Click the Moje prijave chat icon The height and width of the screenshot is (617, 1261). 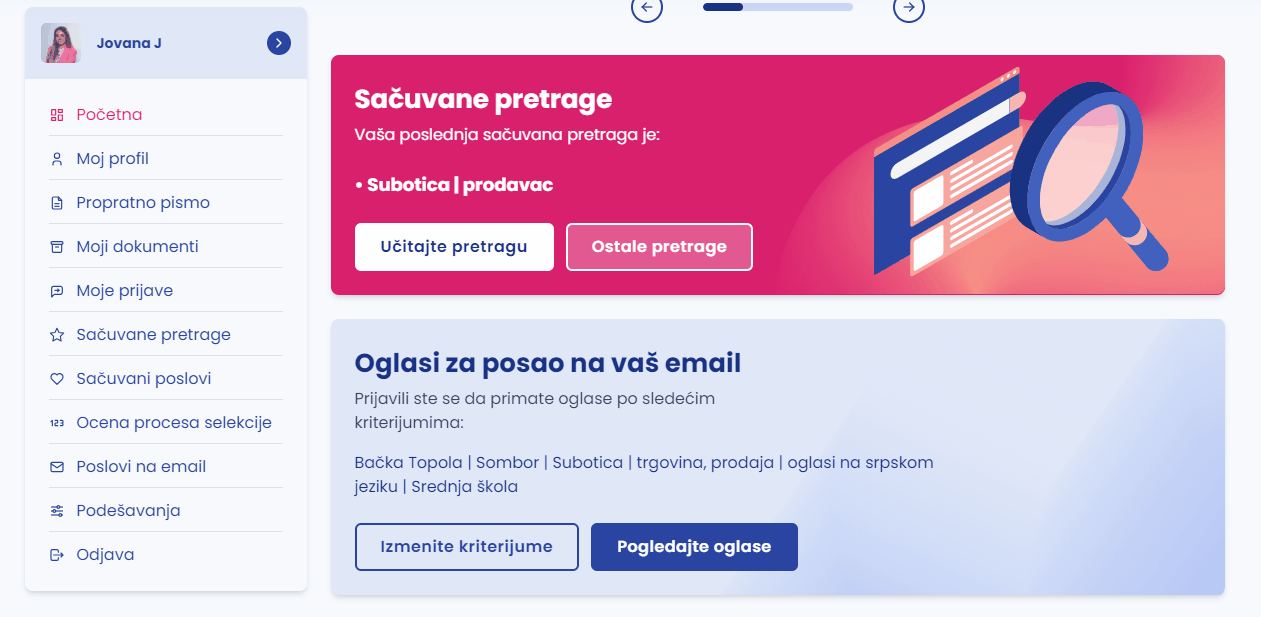tap(57, 291)
